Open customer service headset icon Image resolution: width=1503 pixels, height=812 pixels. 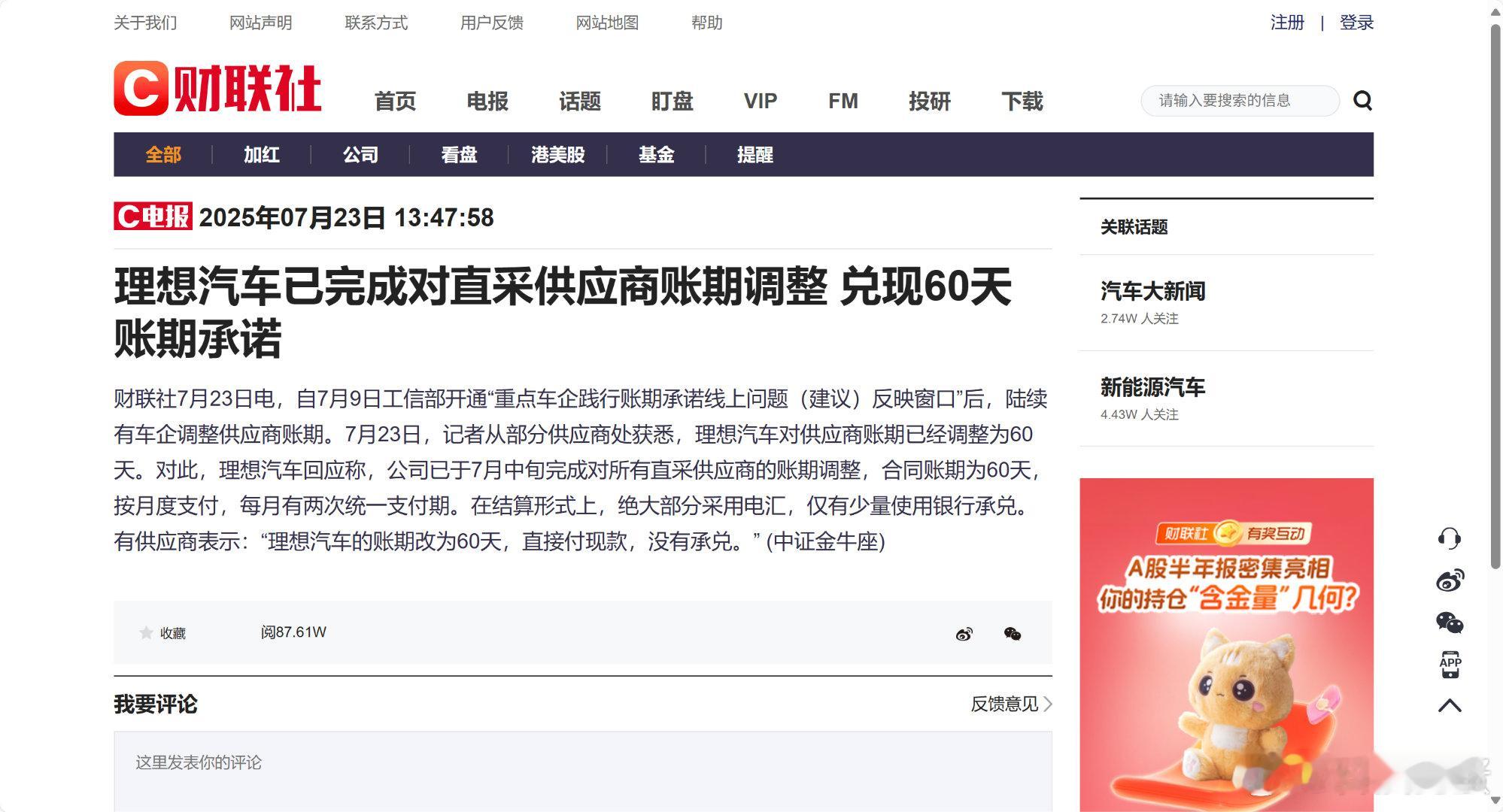(x=1450, y=538)
